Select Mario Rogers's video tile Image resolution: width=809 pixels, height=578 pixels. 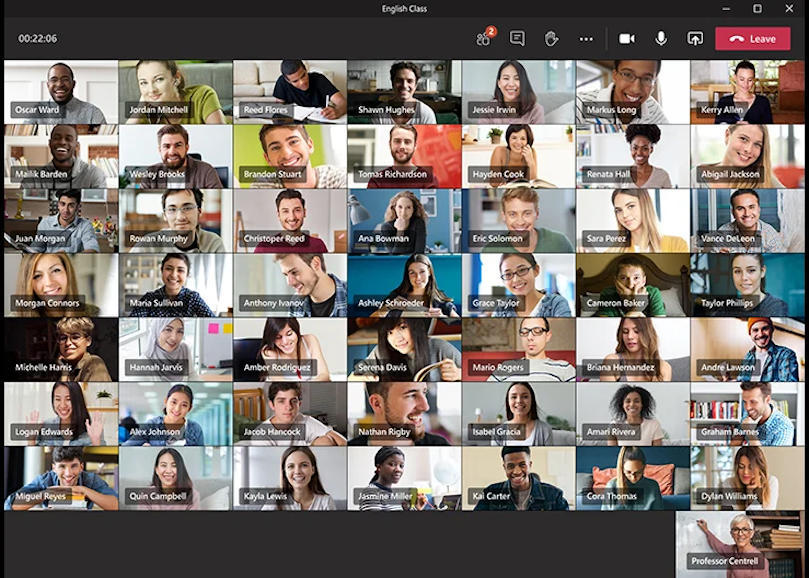519,350
